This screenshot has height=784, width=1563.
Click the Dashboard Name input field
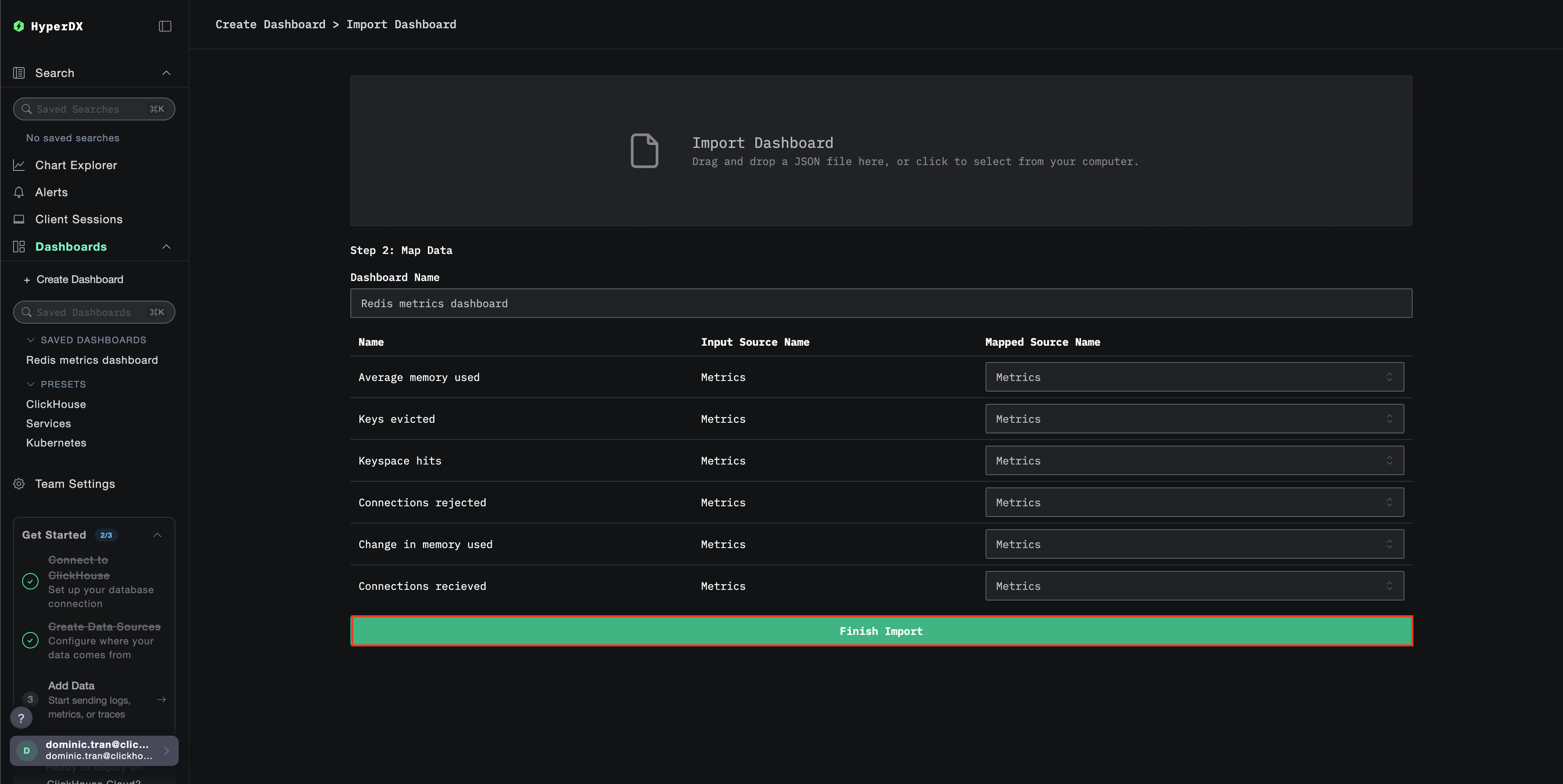point(880,303)
